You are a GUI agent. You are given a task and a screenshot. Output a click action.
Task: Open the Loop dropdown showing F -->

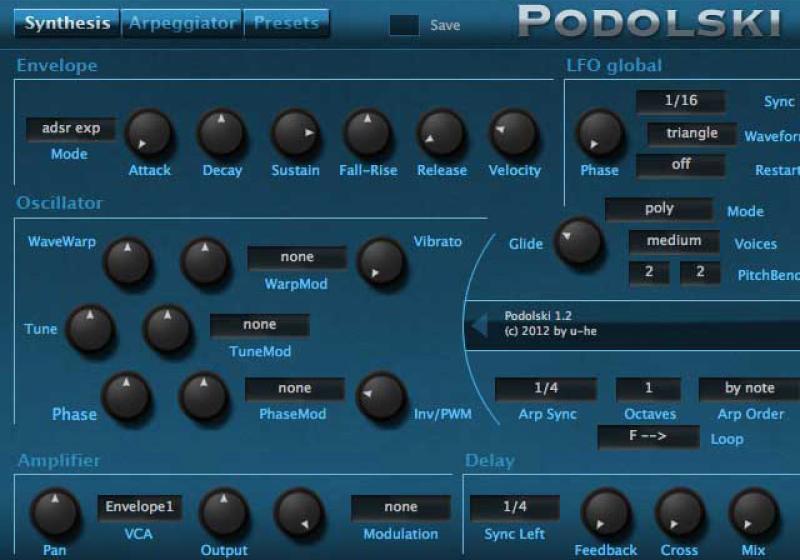click(648, 436)
